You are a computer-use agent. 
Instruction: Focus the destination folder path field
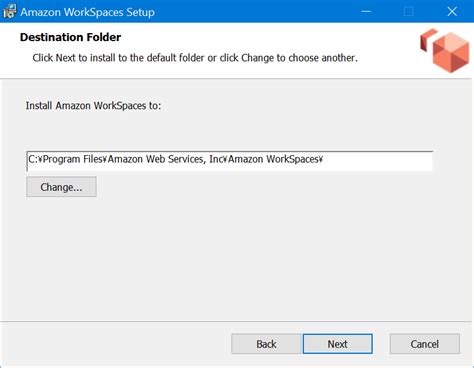coord(230,161)
